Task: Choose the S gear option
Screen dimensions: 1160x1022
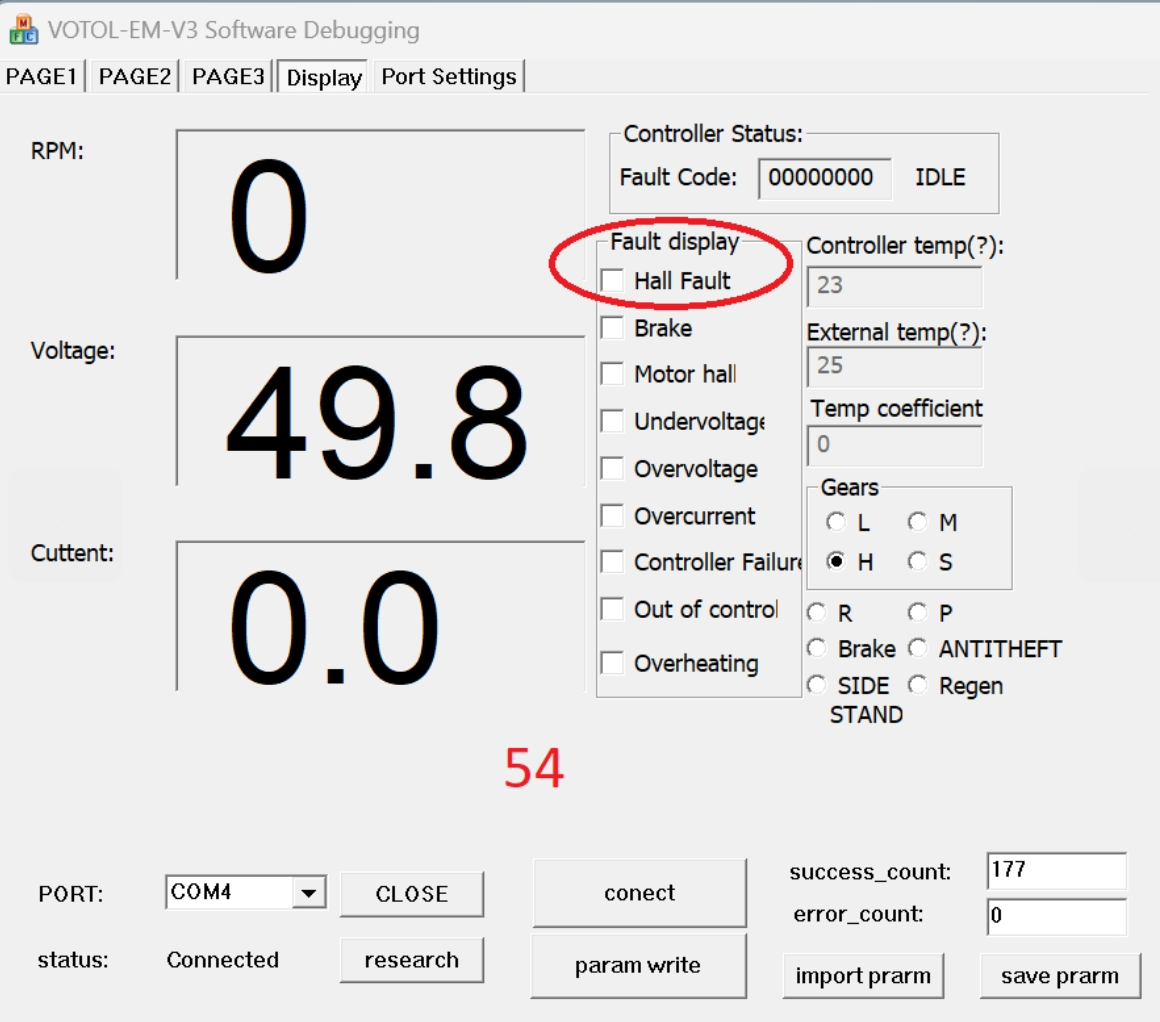Action: click(917, 562)
